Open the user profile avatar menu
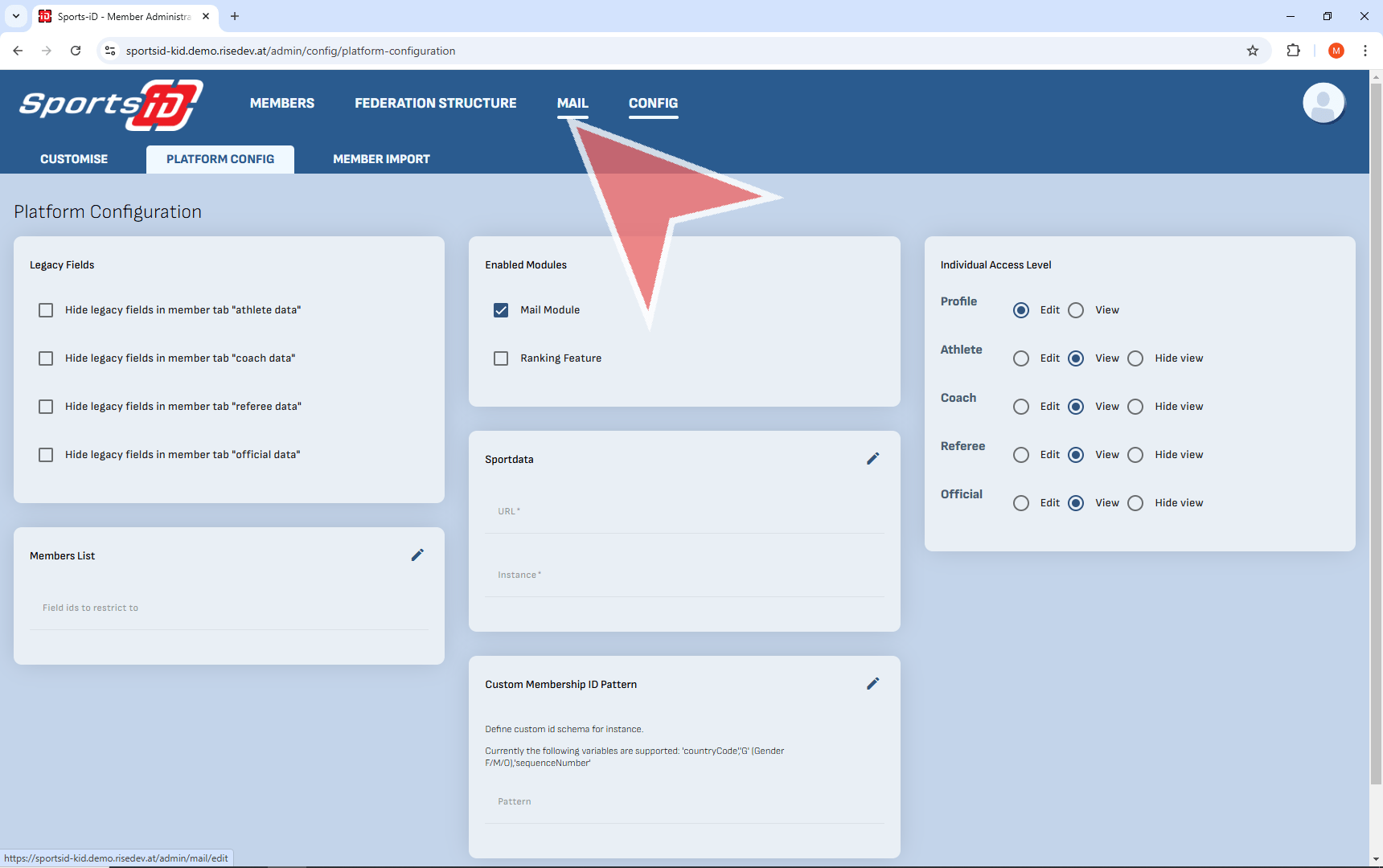The width and height of the screenshot is (1383, 868). click(1323, 104)
